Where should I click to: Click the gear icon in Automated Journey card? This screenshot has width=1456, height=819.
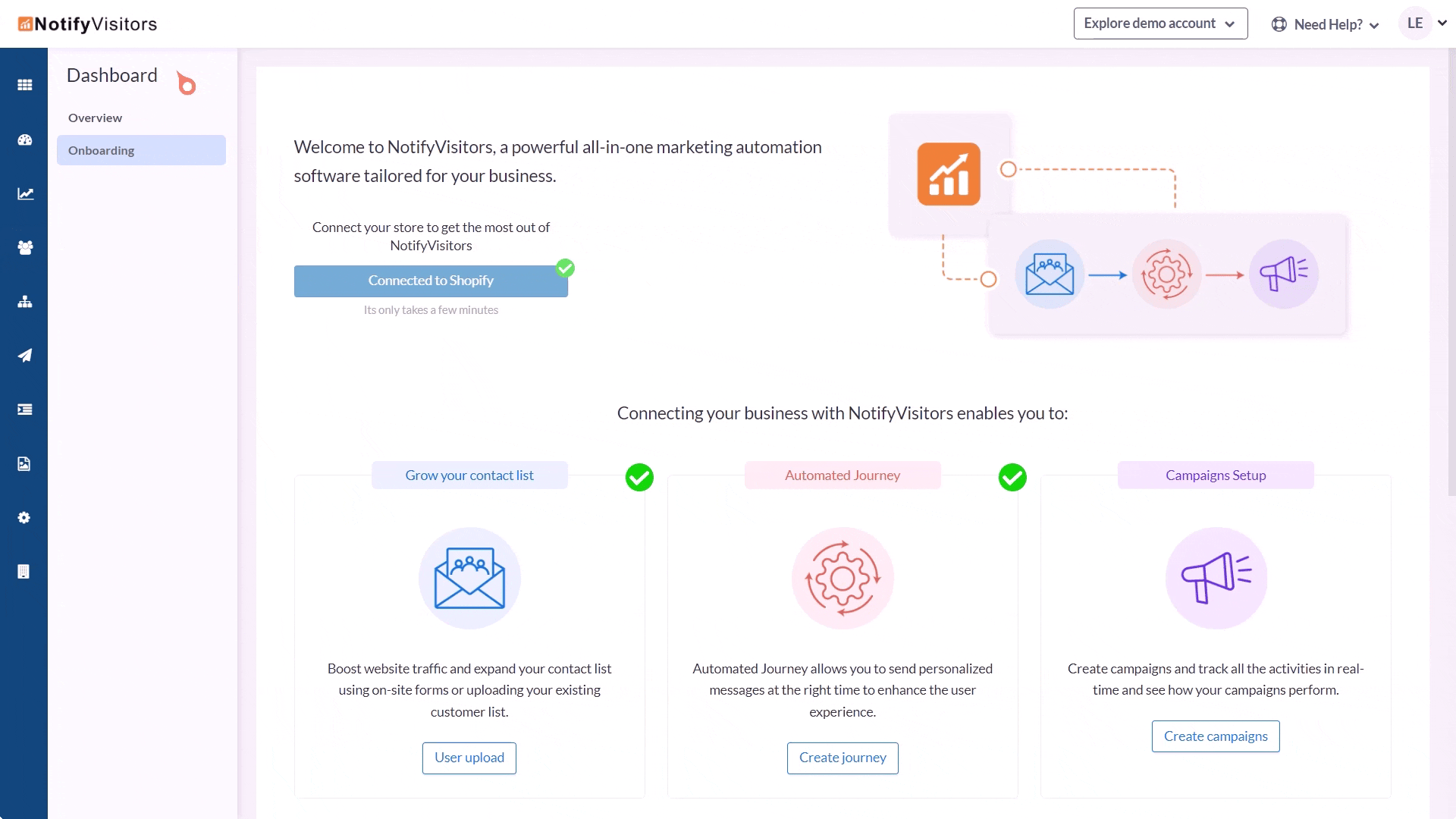843,578
